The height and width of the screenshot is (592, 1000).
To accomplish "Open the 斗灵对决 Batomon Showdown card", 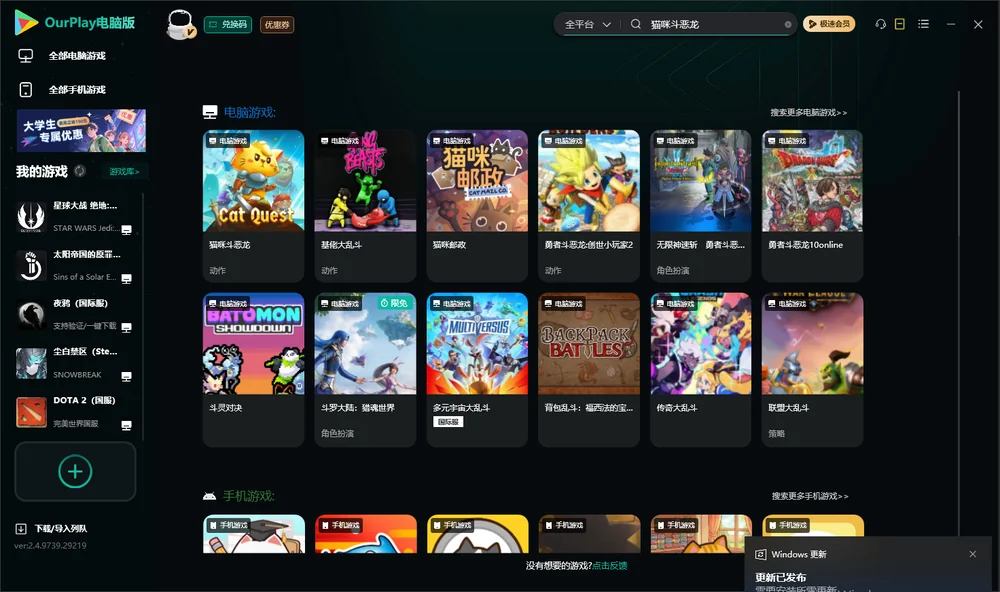I will point(253,369).
